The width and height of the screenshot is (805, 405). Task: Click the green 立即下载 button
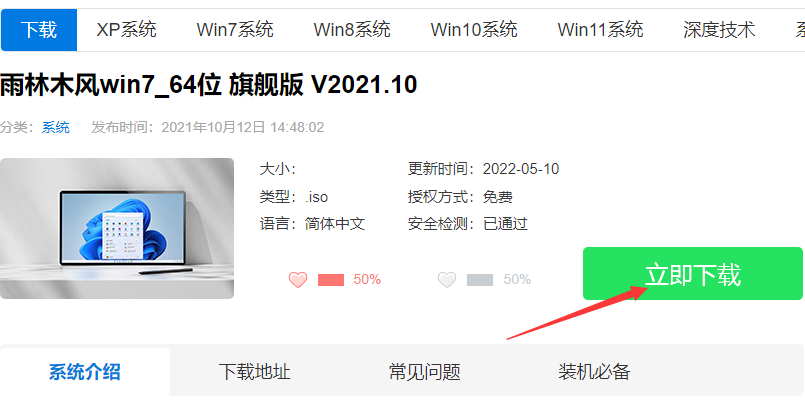click(693, 274)
